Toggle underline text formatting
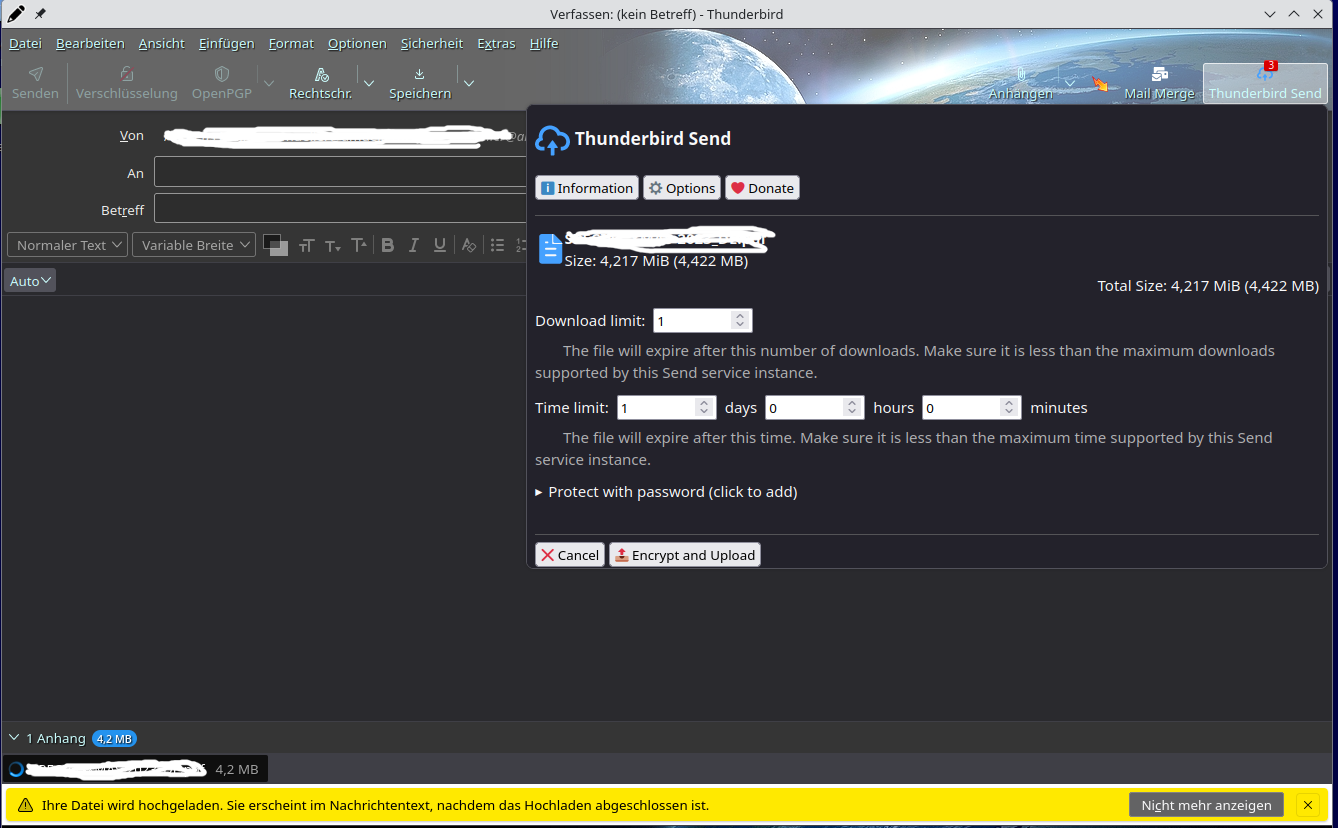1338x828 pixels. click(439, 245)
